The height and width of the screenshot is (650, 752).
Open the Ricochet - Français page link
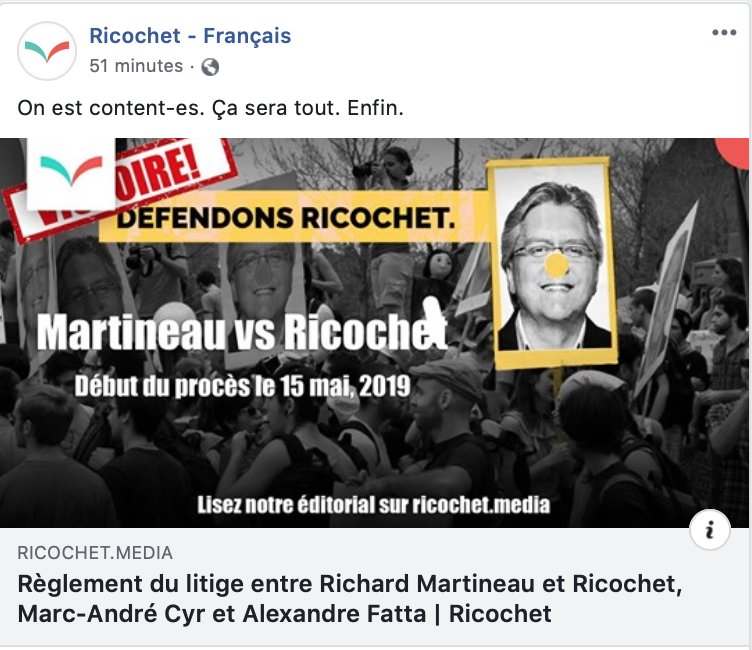(x=190, y=36)
